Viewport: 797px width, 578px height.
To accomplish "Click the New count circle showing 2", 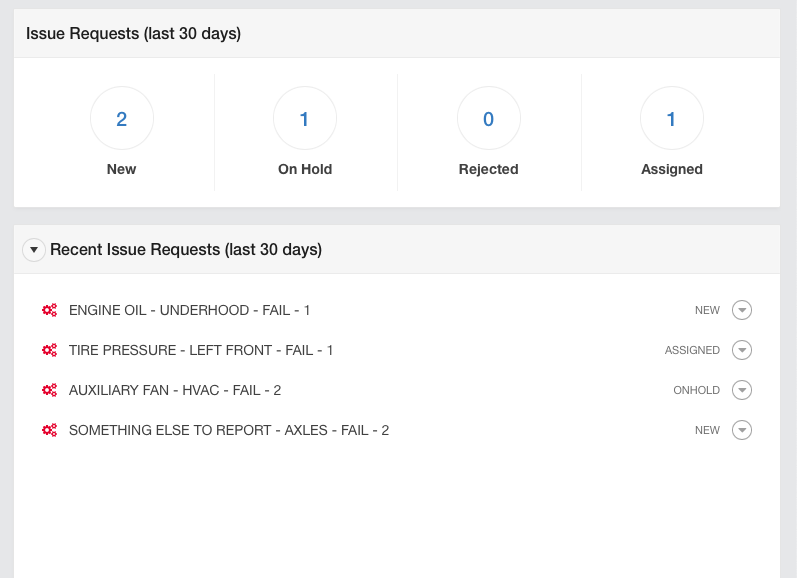I will pos(121,118).
